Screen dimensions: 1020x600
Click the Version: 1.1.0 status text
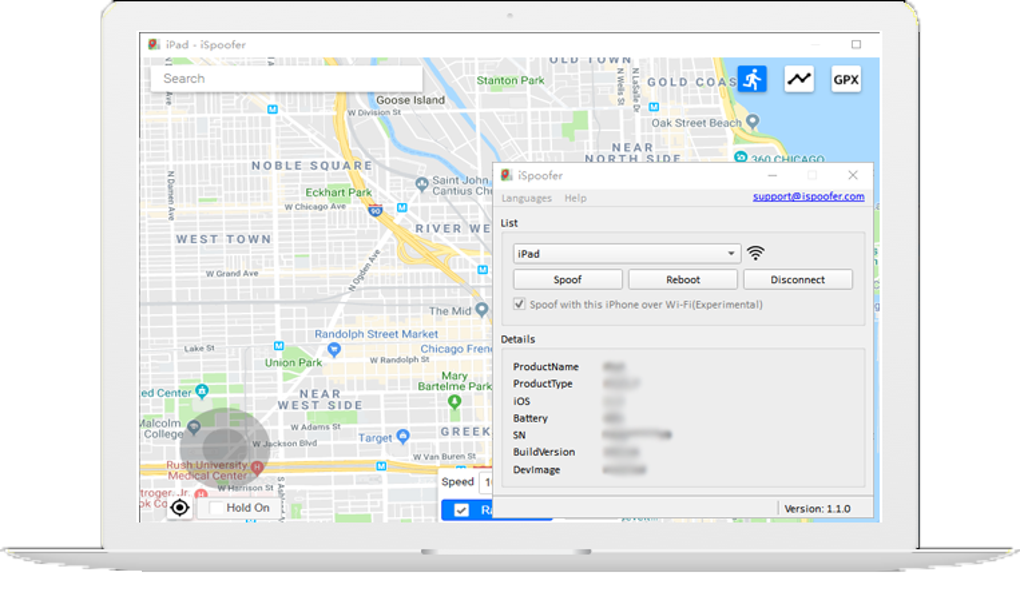point(818,509)
